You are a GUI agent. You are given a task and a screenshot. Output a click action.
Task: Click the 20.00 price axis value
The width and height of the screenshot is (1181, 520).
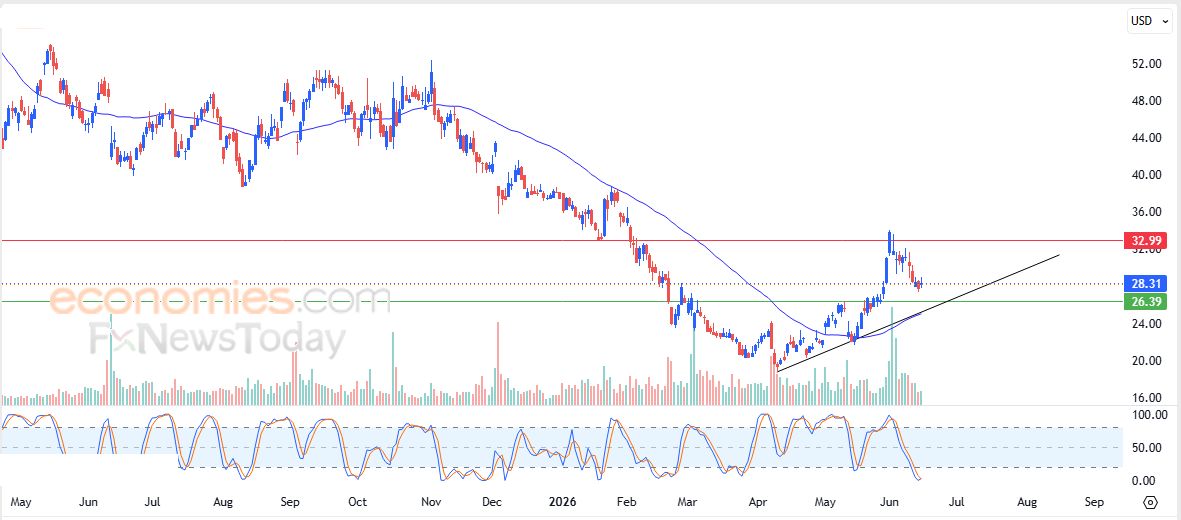tap(1146, 361)
